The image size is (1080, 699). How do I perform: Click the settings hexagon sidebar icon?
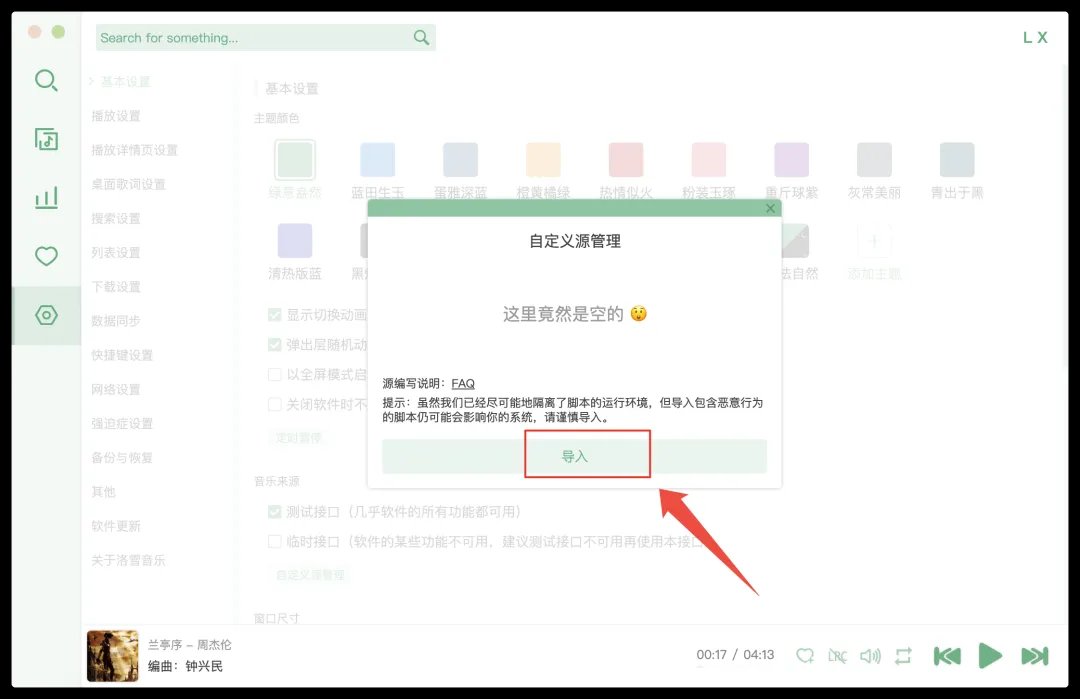[46, 315]
